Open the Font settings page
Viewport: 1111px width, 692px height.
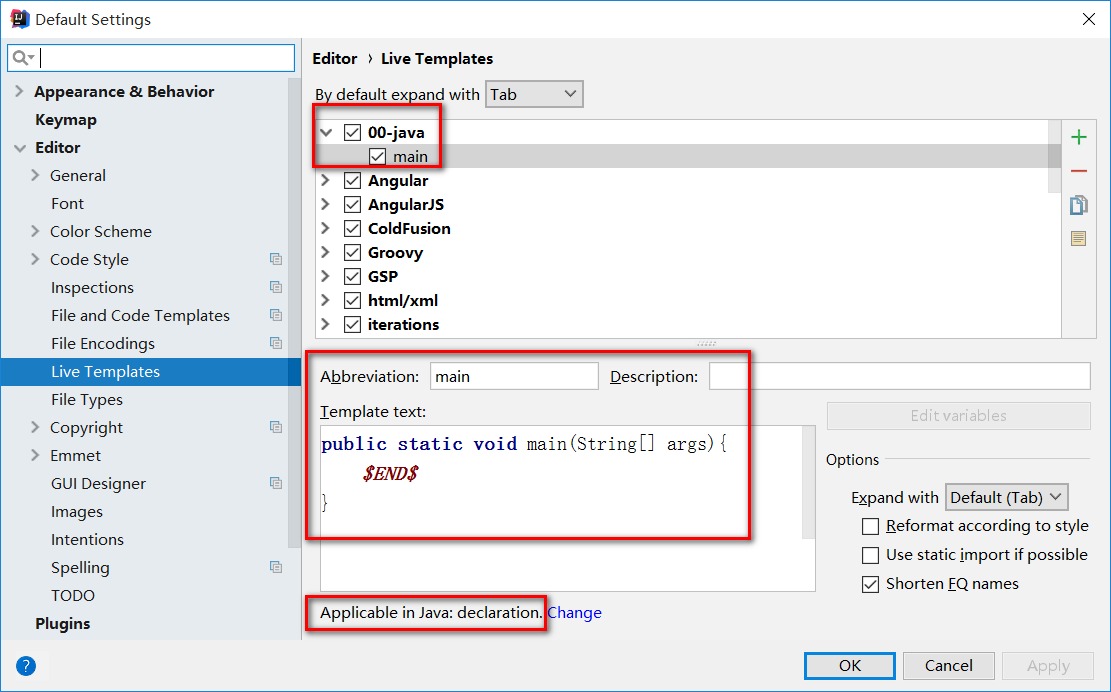point(67,204)
